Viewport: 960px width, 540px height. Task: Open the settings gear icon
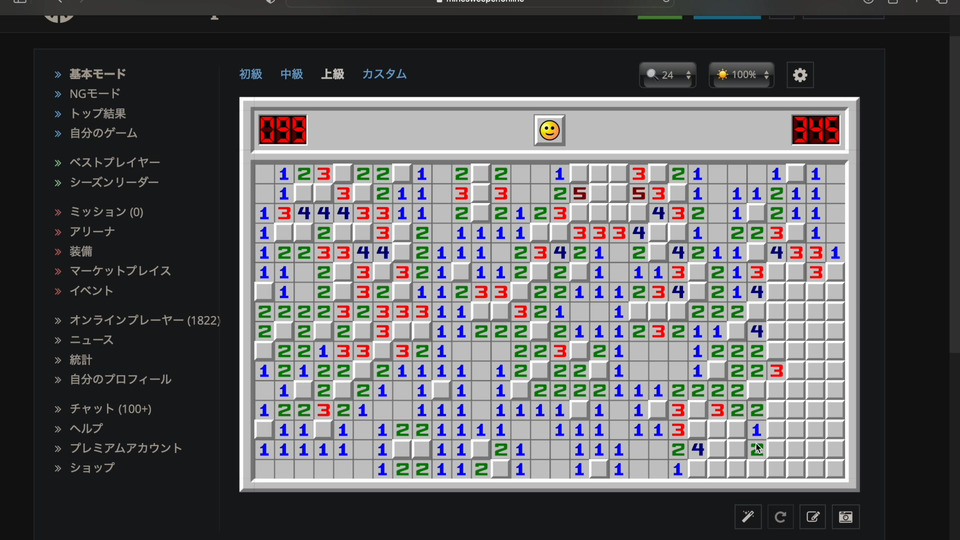coord(800,75)
